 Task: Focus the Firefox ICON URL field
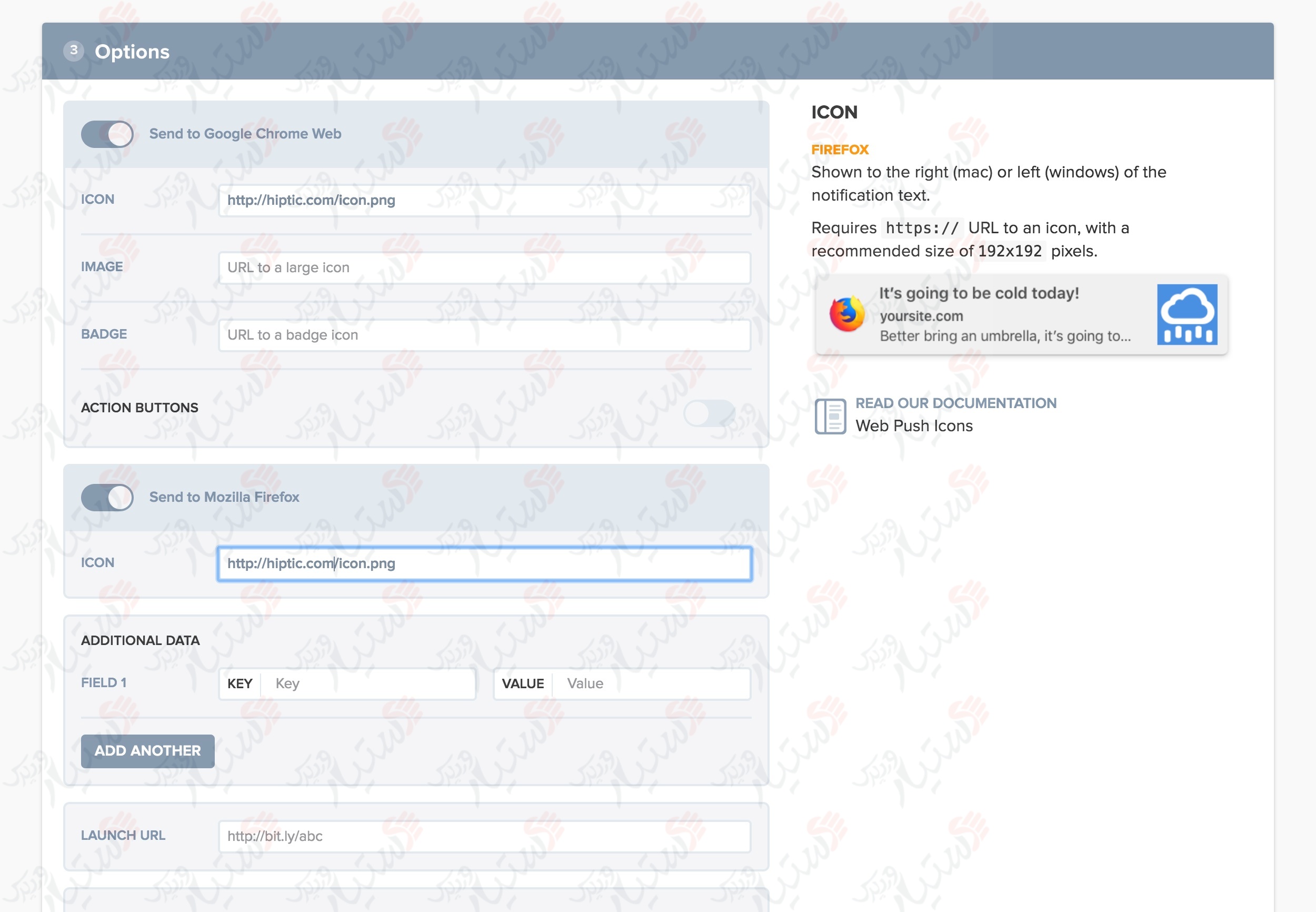(484, 563)
